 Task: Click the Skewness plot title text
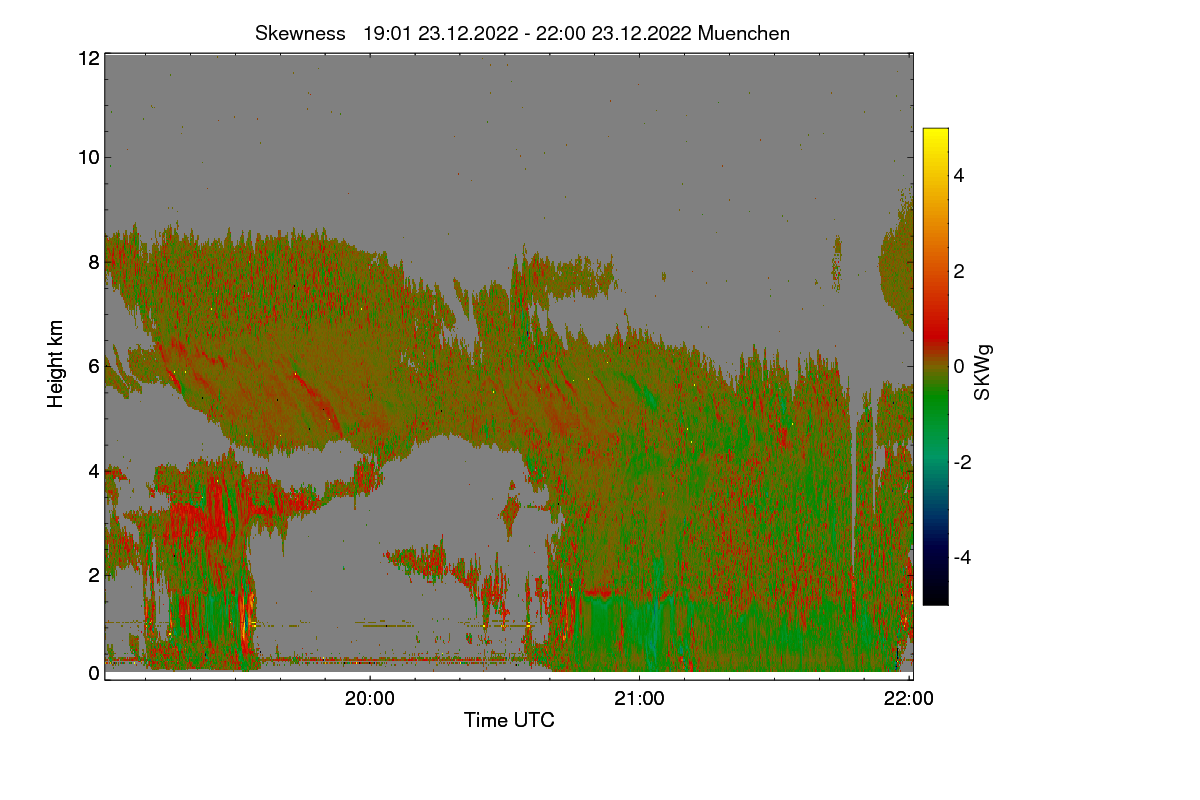point(522,33)
